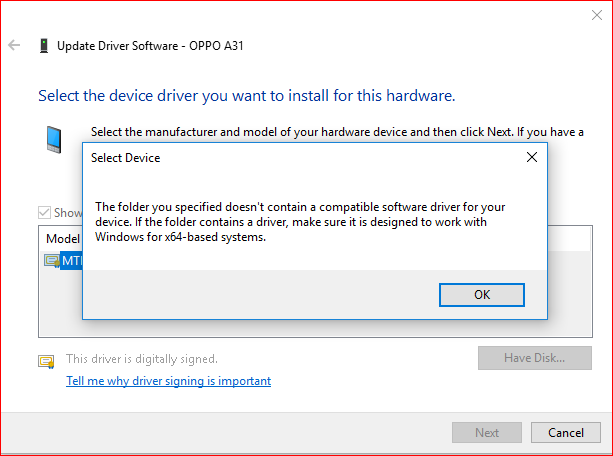This screenshot has height=456, width=613.
Task: Go back with the arrow in the wizard header
Action: pyautogui.click(x=14, y=45)
